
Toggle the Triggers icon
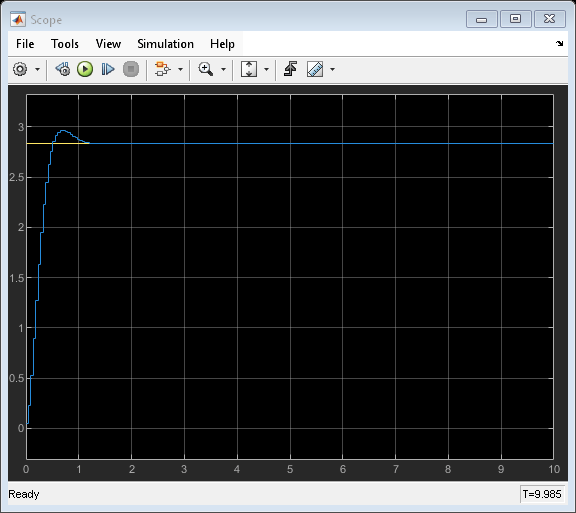(291, 69)
